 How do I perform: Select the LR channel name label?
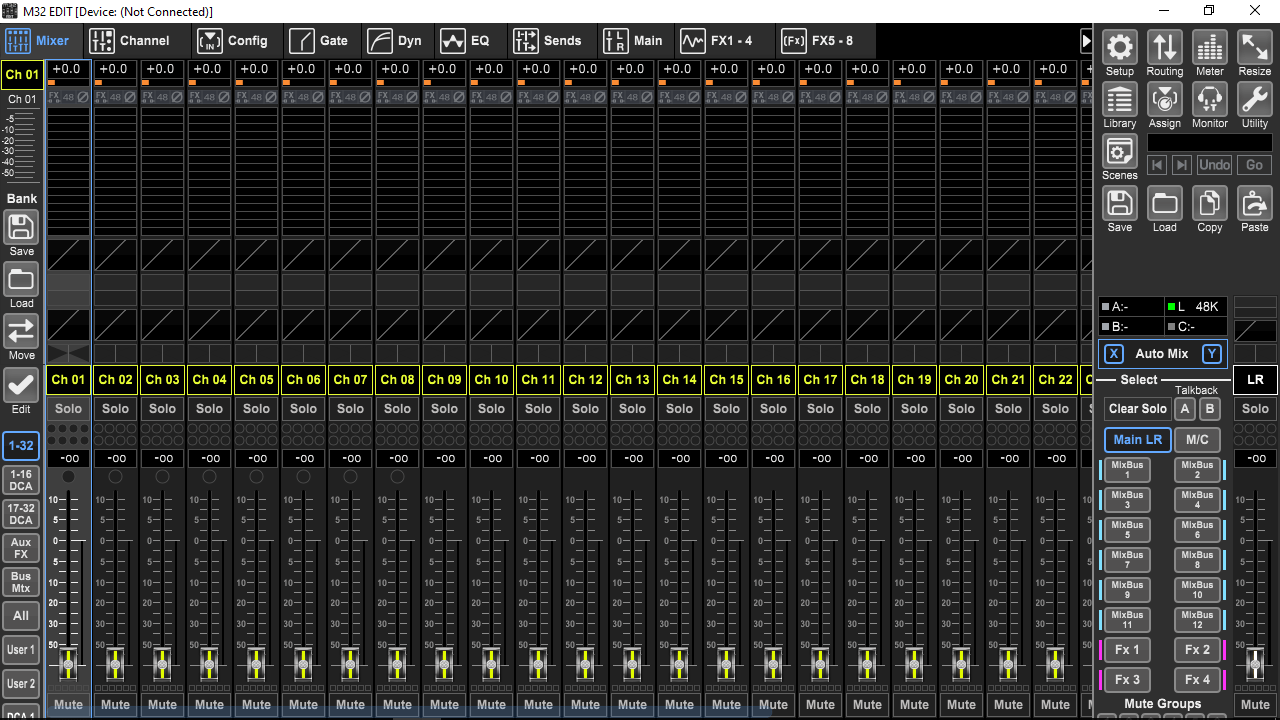point(1255,379)
